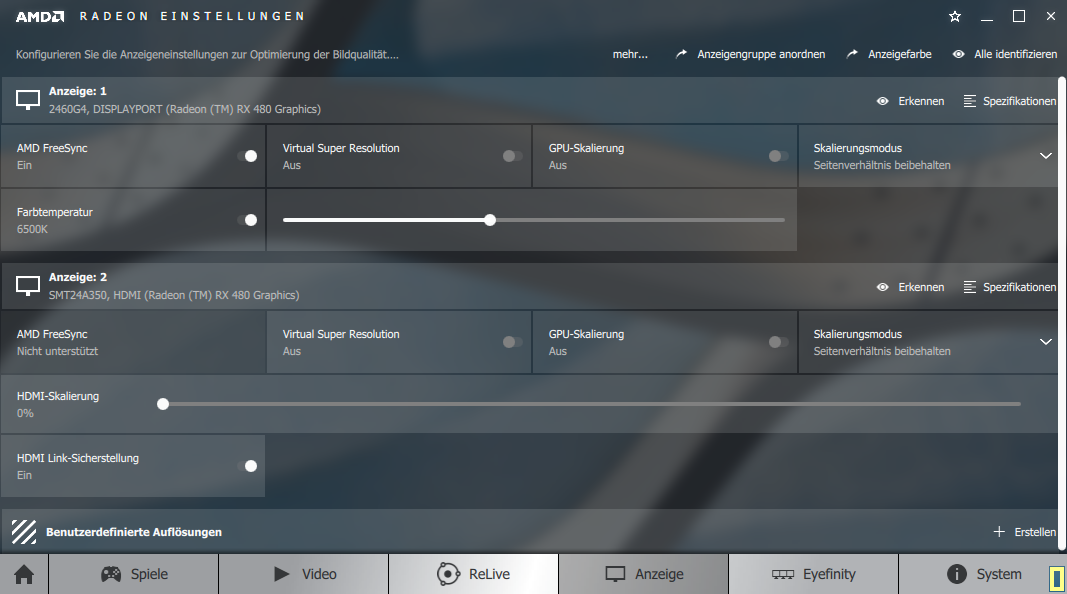Go to the Home icon tab
This screenshot has width=1067, height=594.
coord(24,574)
